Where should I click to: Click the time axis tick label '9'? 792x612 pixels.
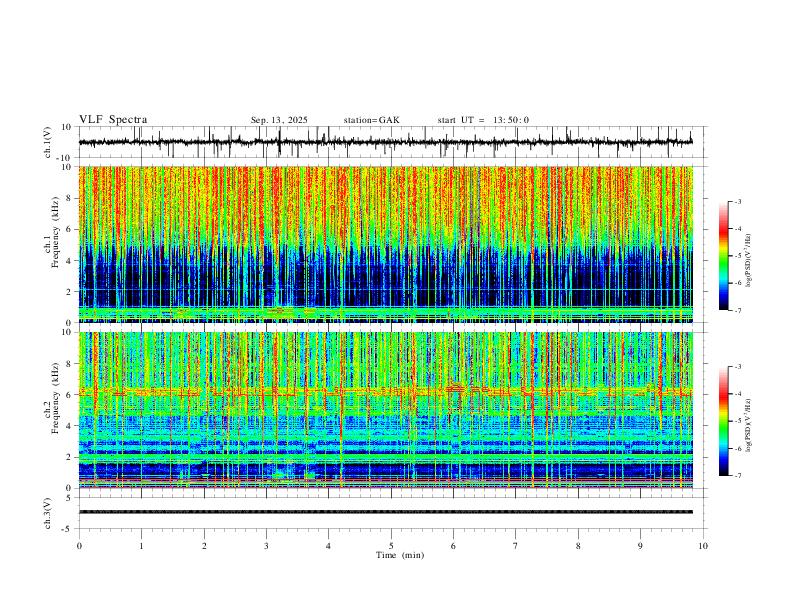(640, 546)
